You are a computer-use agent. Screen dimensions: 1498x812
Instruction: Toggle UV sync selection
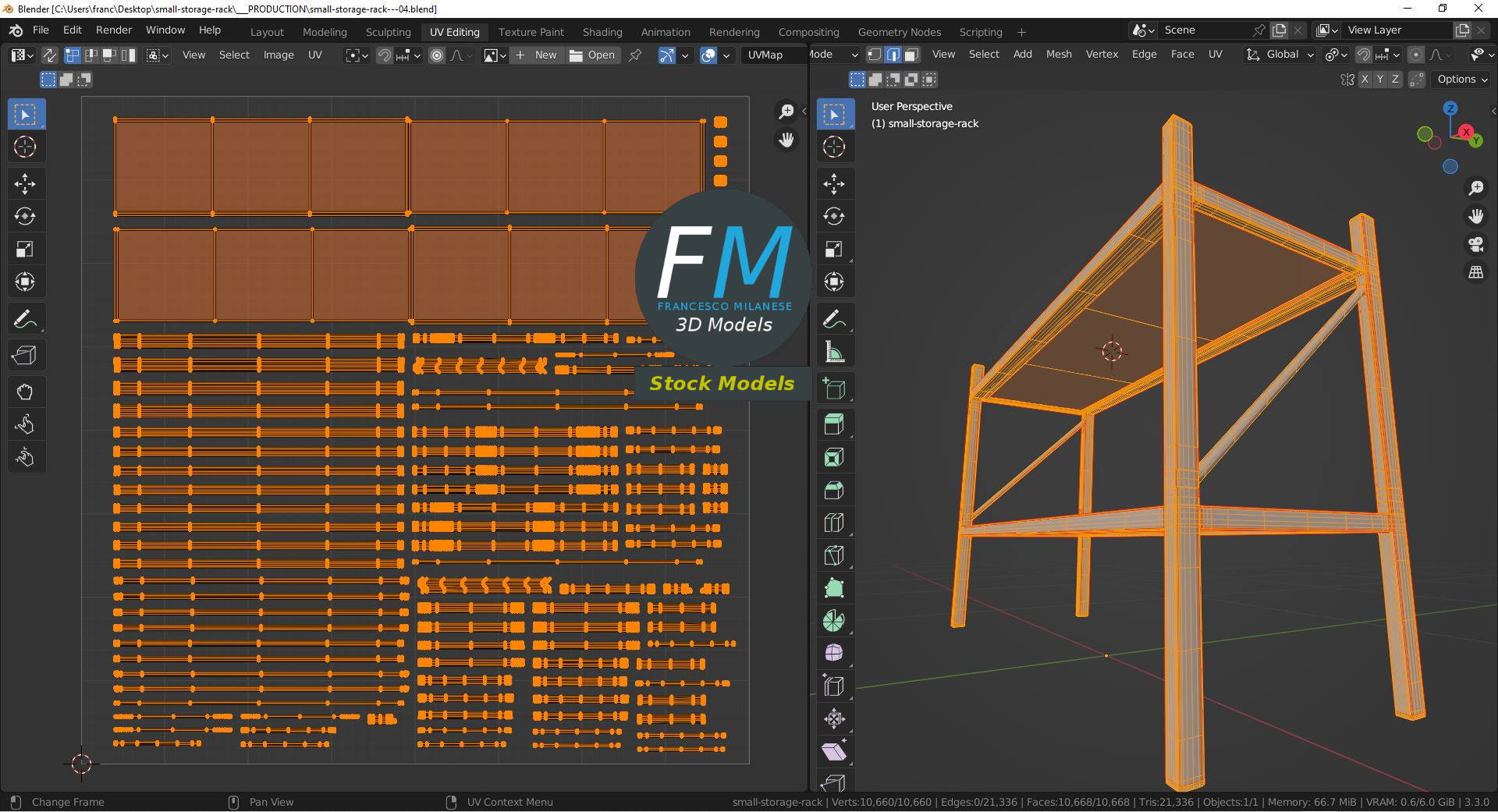(x=49, y=55)
